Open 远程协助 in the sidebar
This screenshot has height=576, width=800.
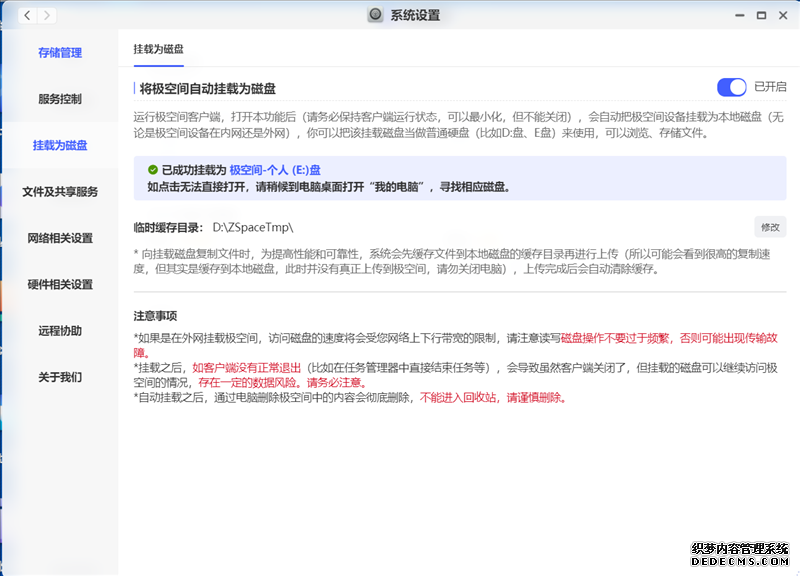tap(60, 331)
